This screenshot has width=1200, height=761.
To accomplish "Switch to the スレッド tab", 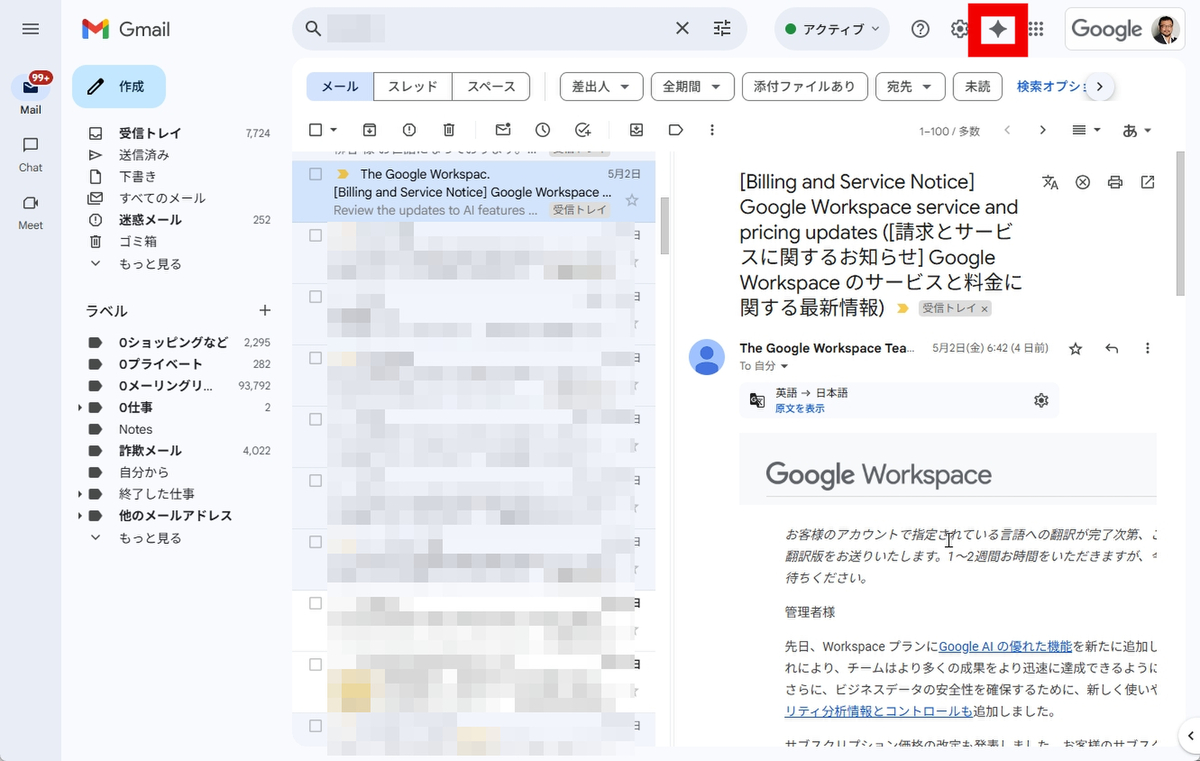I will pyautogui.click(x=413, y=87).
